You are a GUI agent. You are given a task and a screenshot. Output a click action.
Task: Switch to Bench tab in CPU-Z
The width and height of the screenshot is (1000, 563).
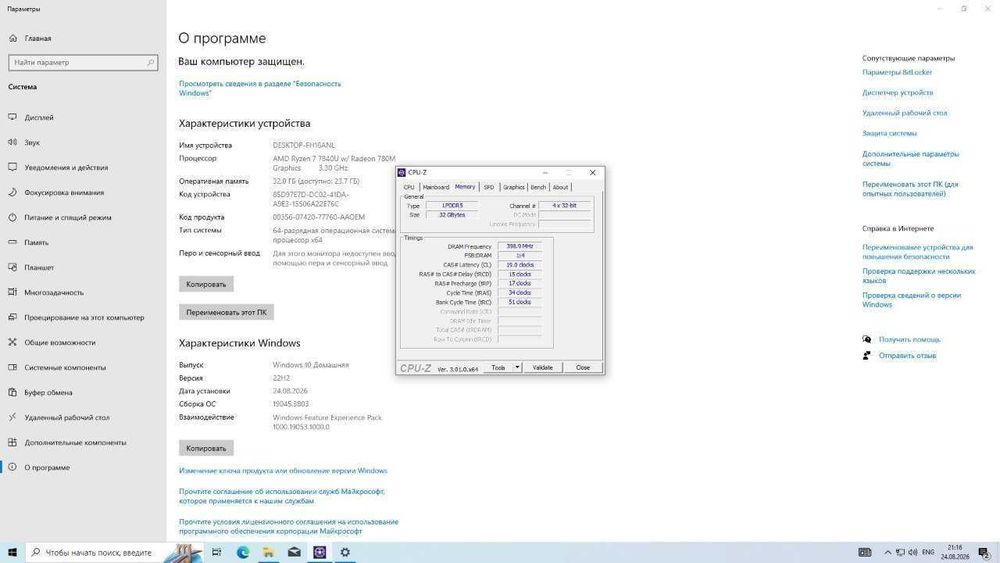(x=538, y=187)
